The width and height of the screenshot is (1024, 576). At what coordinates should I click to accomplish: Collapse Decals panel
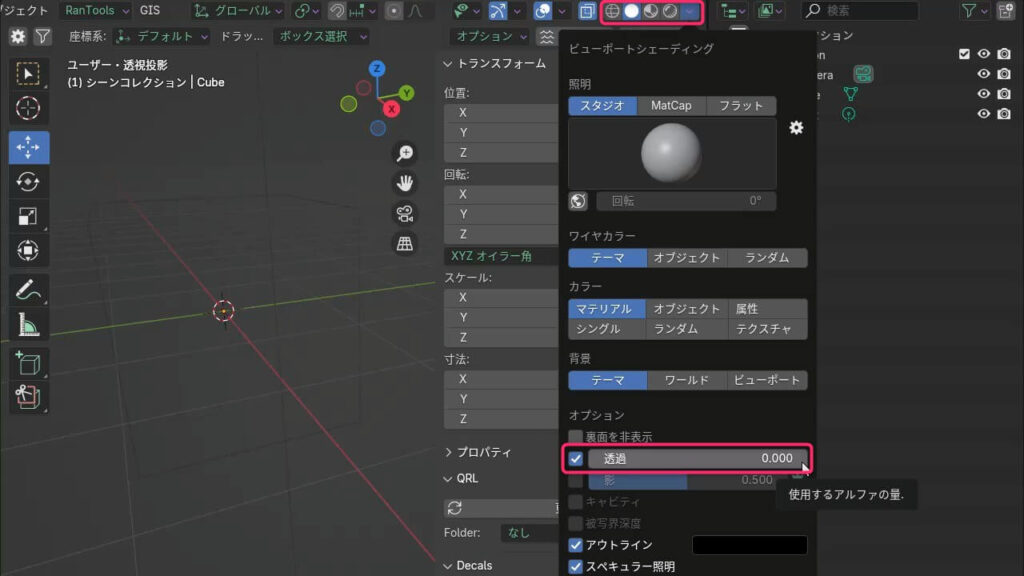pos(468,566)
